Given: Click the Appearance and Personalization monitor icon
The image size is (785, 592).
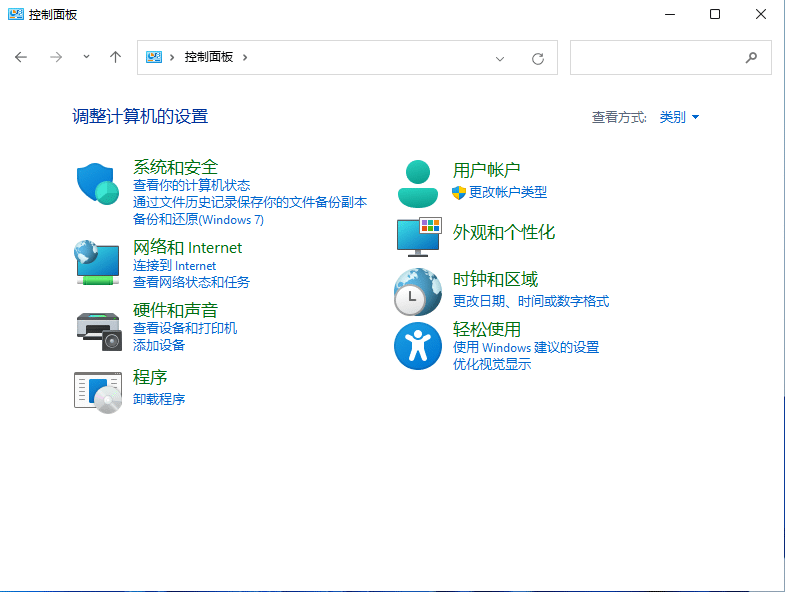Looking at the screenshot, I should point(418,236).
